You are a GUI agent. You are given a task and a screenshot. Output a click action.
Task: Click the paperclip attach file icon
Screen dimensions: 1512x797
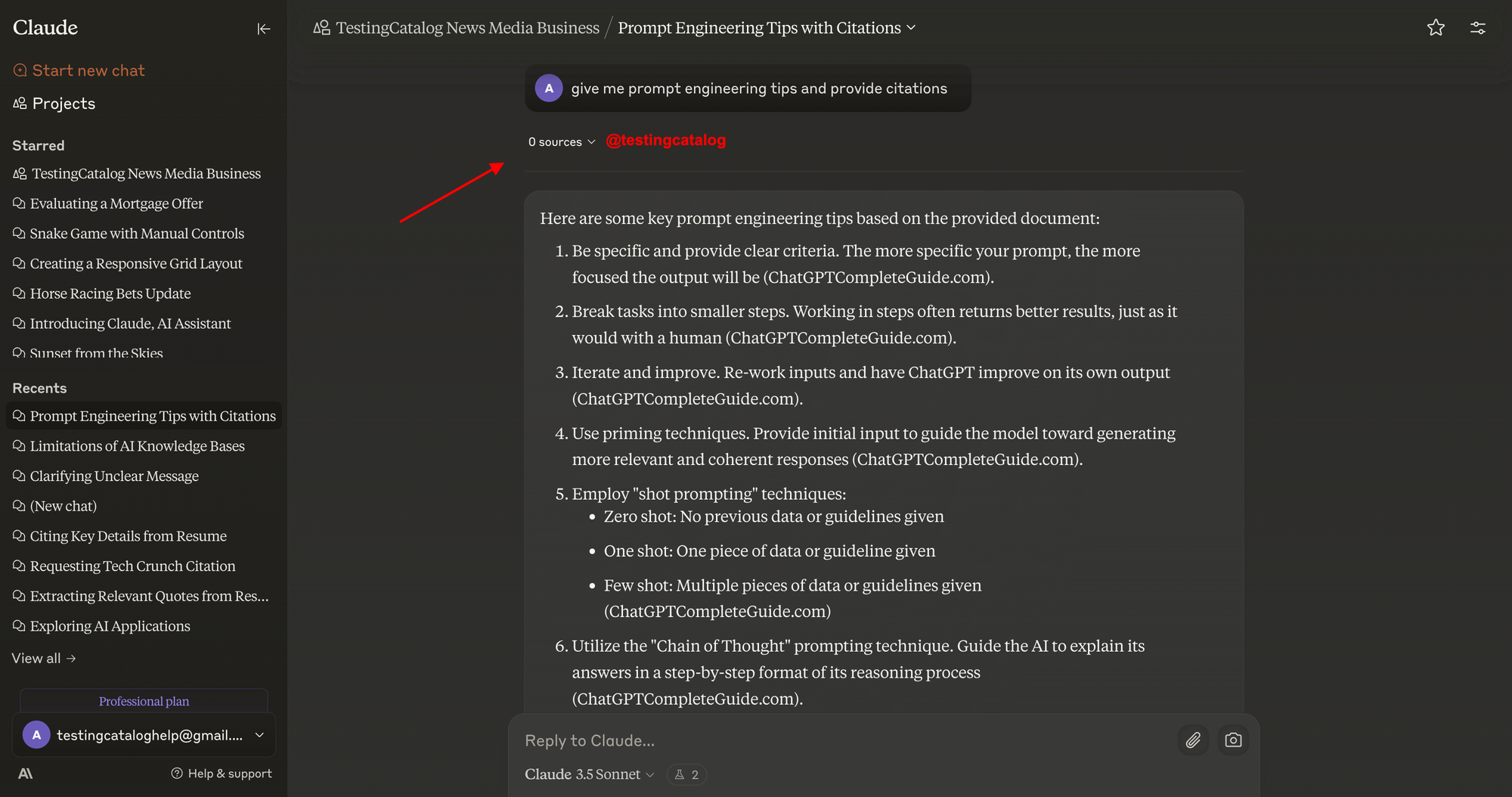pos(1193,740)
